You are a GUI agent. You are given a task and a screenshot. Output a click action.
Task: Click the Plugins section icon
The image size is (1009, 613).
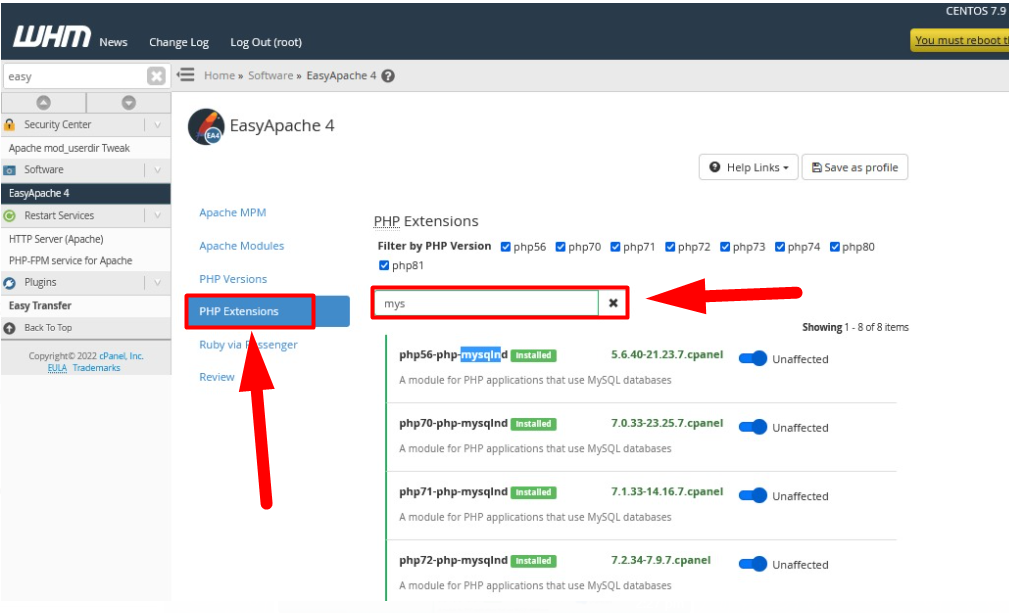10,283
